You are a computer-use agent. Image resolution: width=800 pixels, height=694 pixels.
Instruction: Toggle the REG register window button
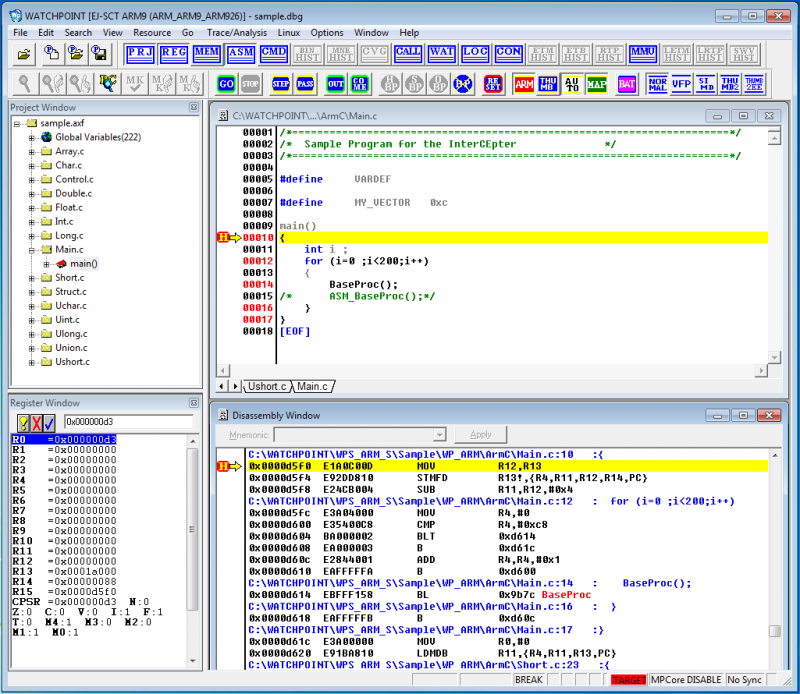174,54
